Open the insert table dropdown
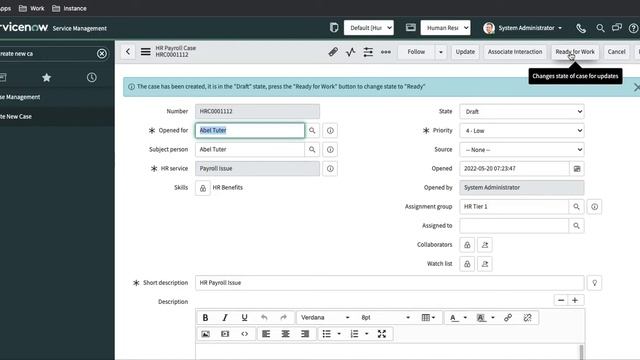The width and height of the screenshot is (640, 360). 428,318
